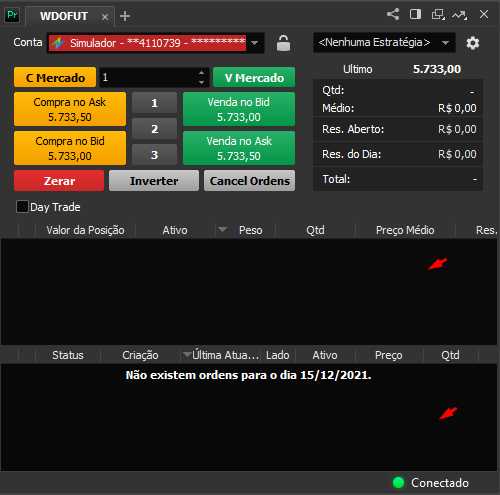This screenshot has height=495, width=500.
Task: Click Compra no Ask 5.733,50
Action: 70,109
